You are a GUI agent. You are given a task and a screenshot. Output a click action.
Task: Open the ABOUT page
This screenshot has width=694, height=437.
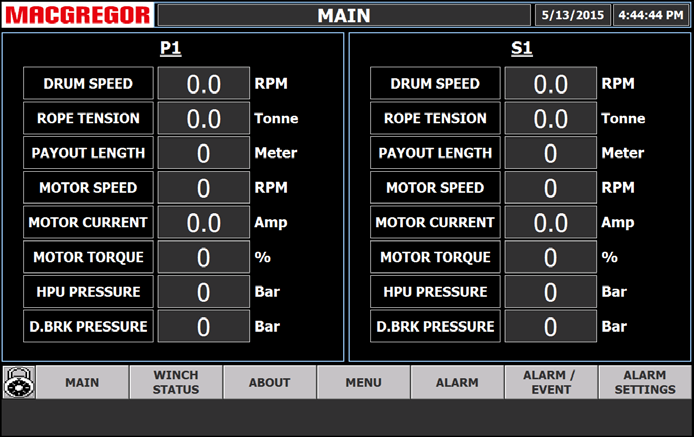(x=270, y=382)
